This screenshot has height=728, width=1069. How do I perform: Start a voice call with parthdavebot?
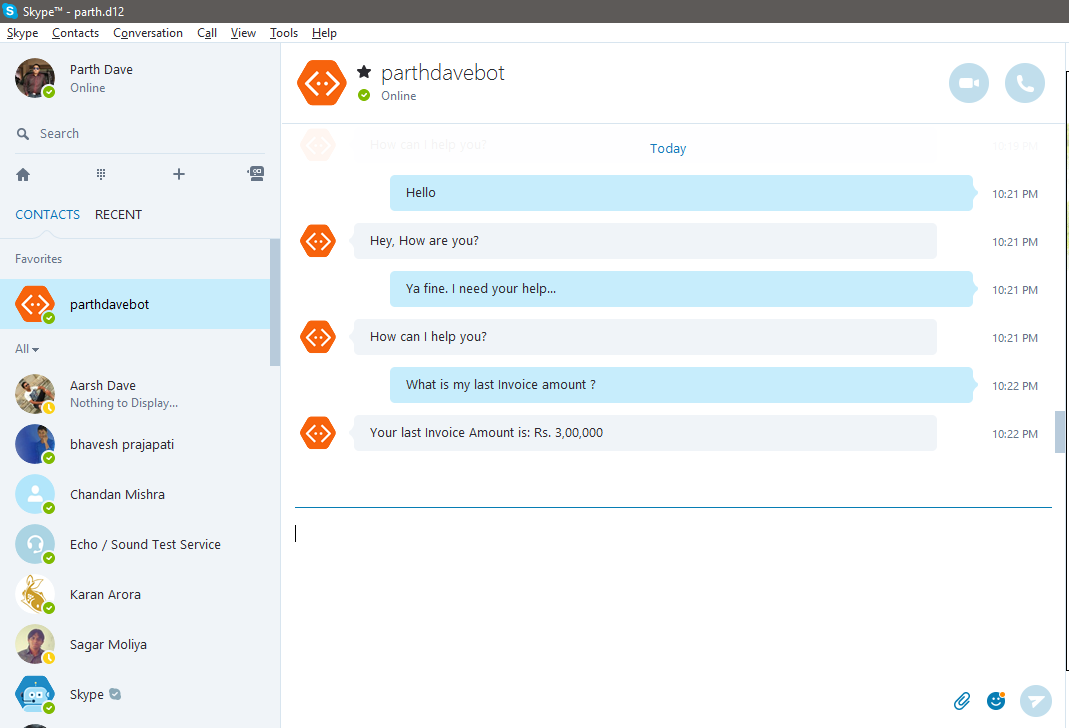tap(1024, 83)
